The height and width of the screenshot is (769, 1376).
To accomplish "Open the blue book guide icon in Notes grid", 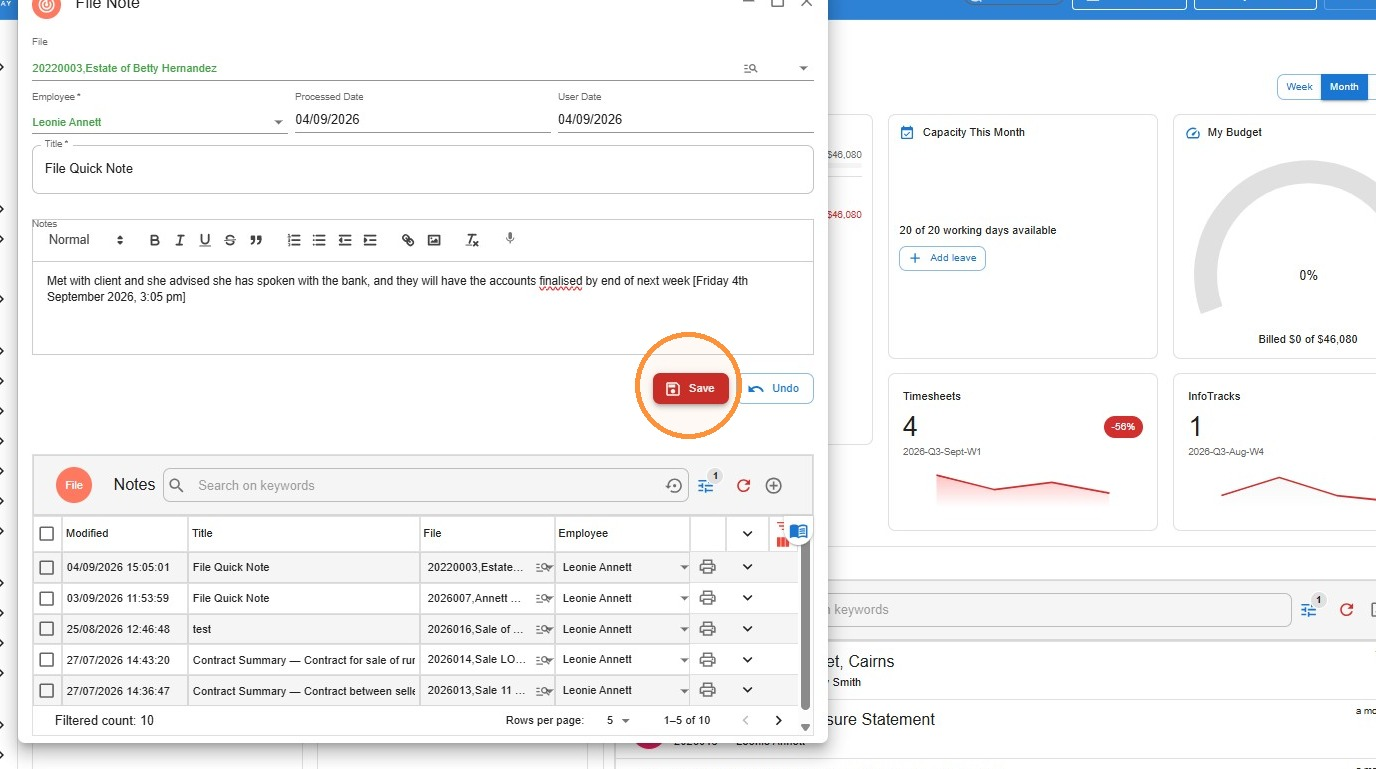I will coord(798,531).
